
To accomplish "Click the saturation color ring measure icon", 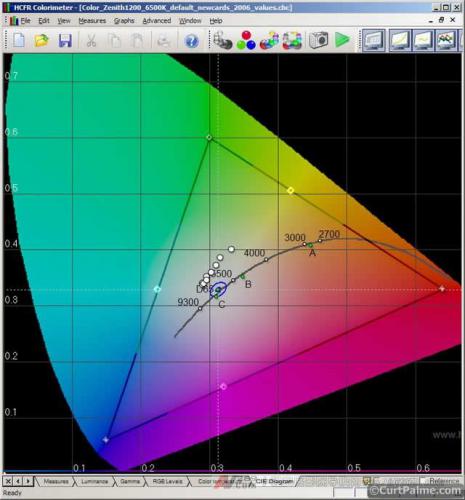I will (292, 40).
